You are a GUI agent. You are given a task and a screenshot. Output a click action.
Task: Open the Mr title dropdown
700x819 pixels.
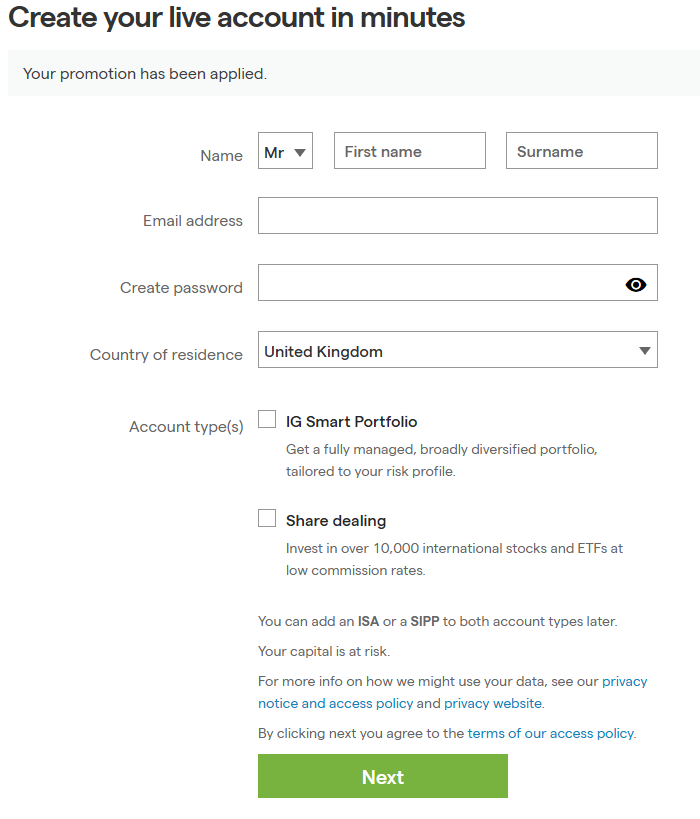coord(285,152)
